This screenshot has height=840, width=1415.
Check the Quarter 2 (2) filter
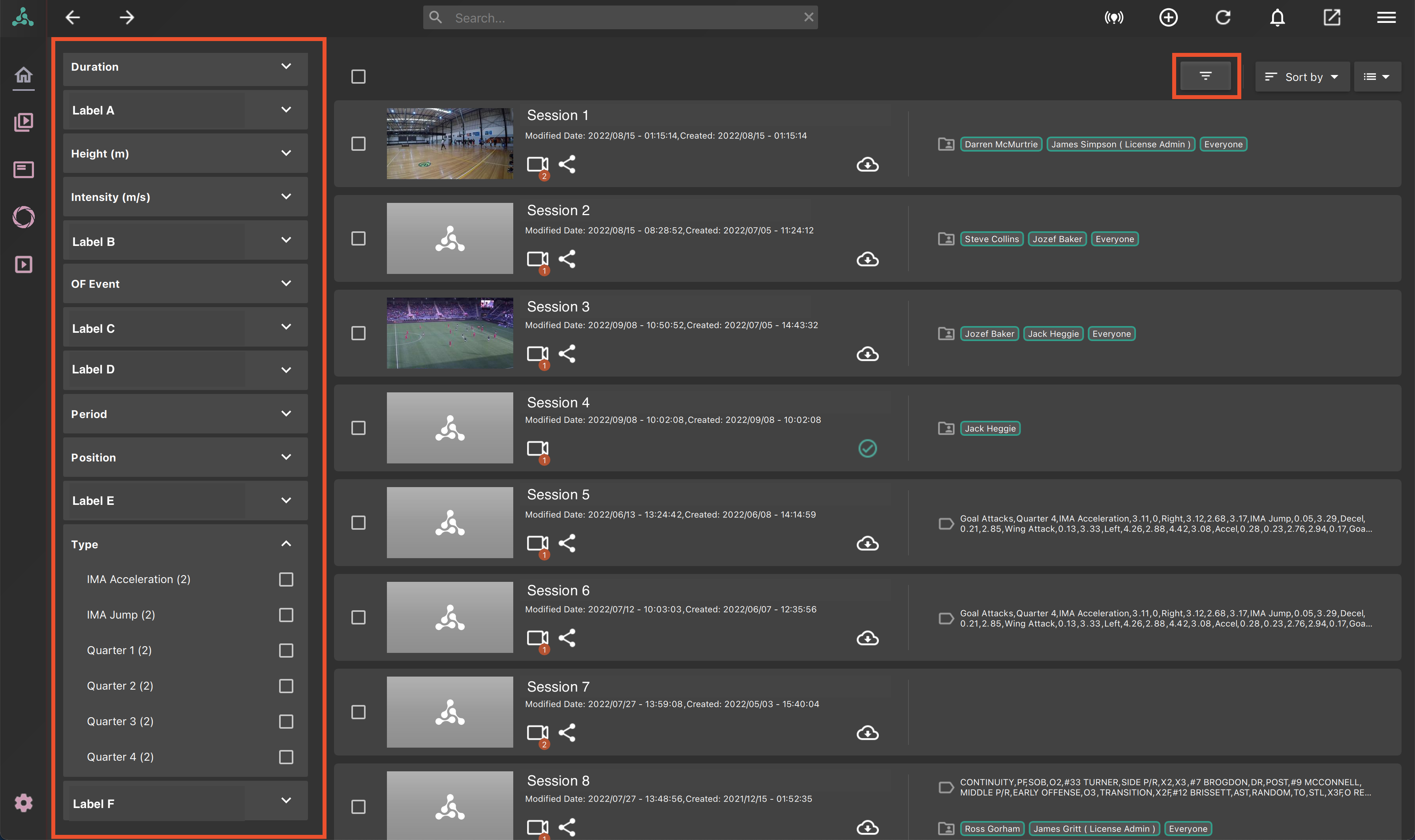[286, 686]
